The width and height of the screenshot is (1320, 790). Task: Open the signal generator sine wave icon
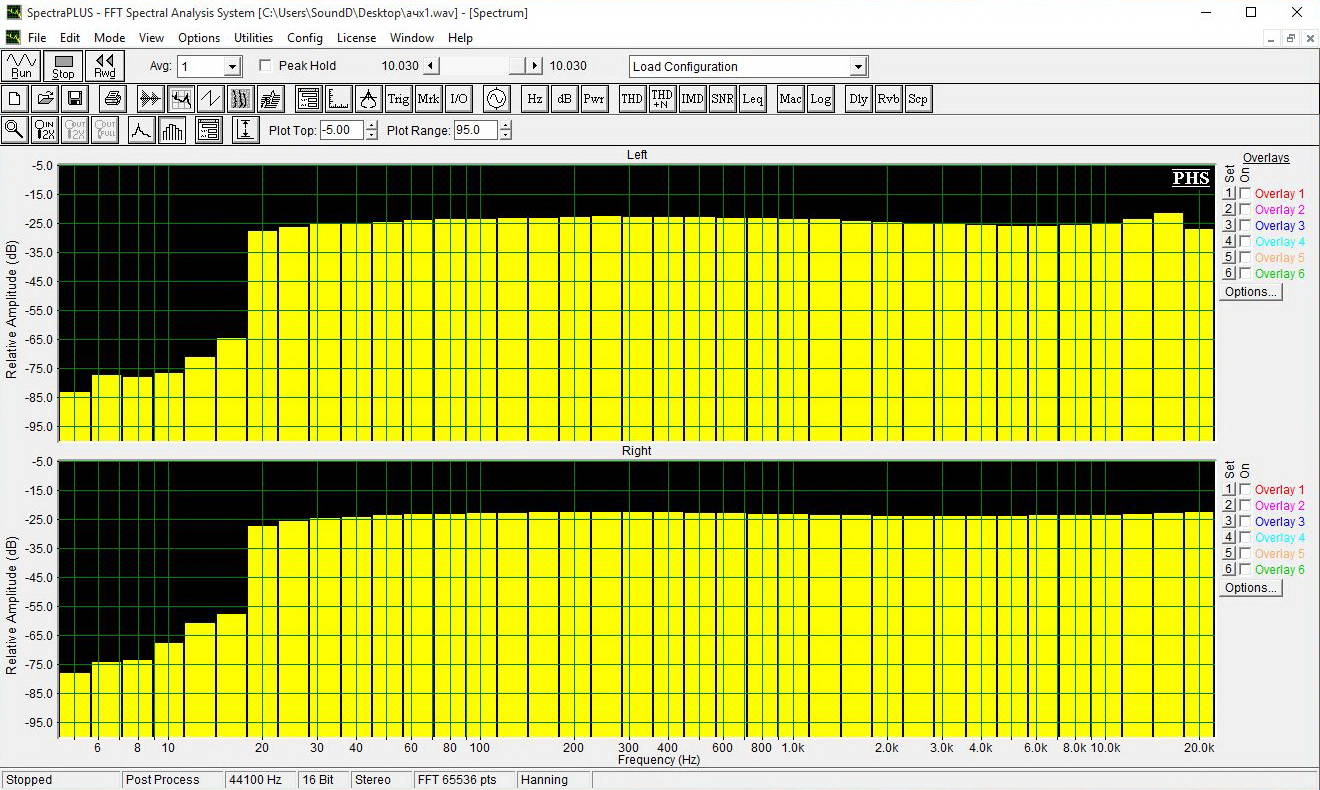click(x=496, y=98)
